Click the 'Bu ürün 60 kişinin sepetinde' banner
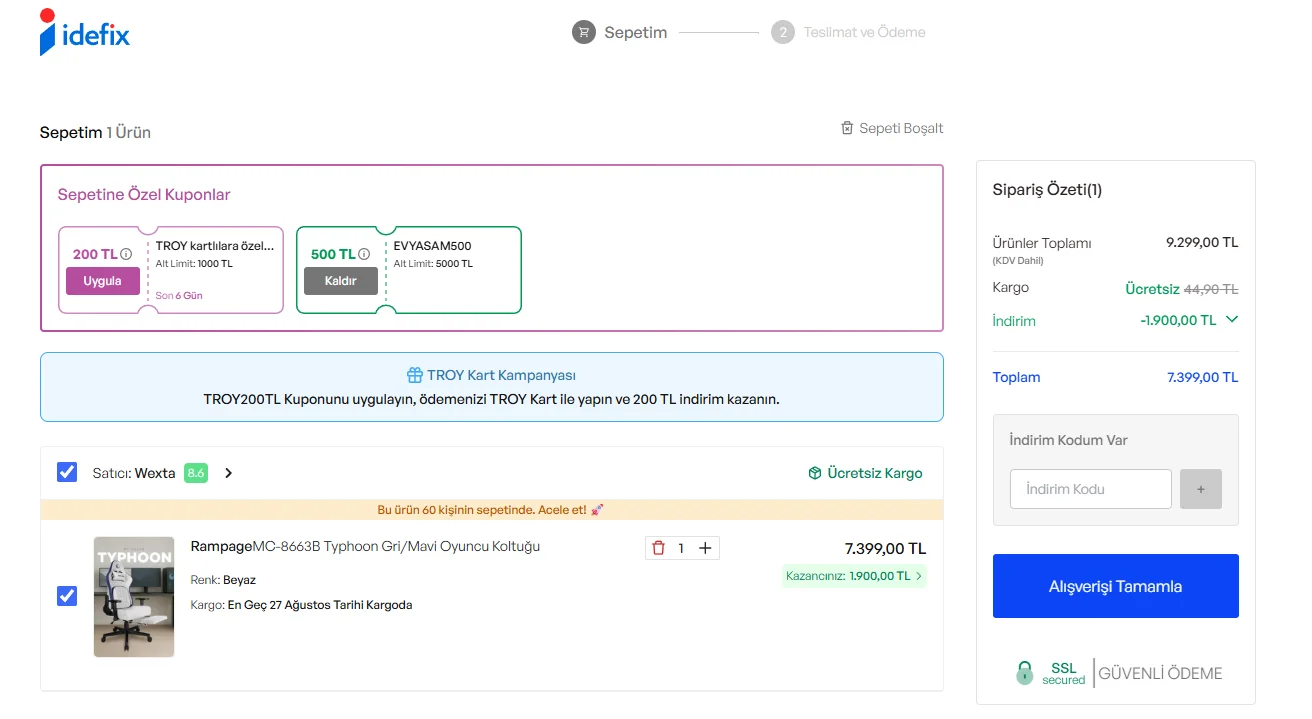This screenshot has height=719, width=1312. pyautogui.click(x=491, y=510)
